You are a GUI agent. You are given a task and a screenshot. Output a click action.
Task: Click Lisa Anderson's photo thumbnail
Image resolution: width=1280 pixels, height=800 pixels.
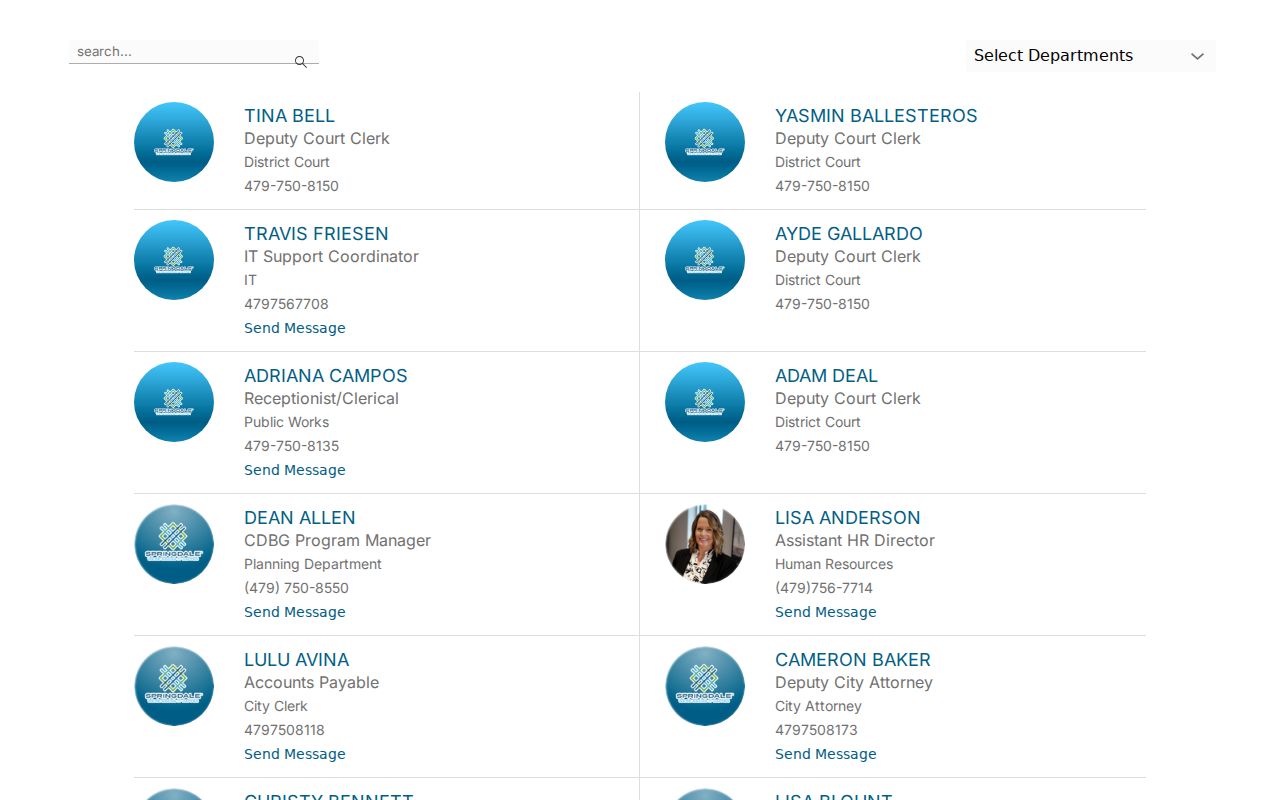point(705,544)
